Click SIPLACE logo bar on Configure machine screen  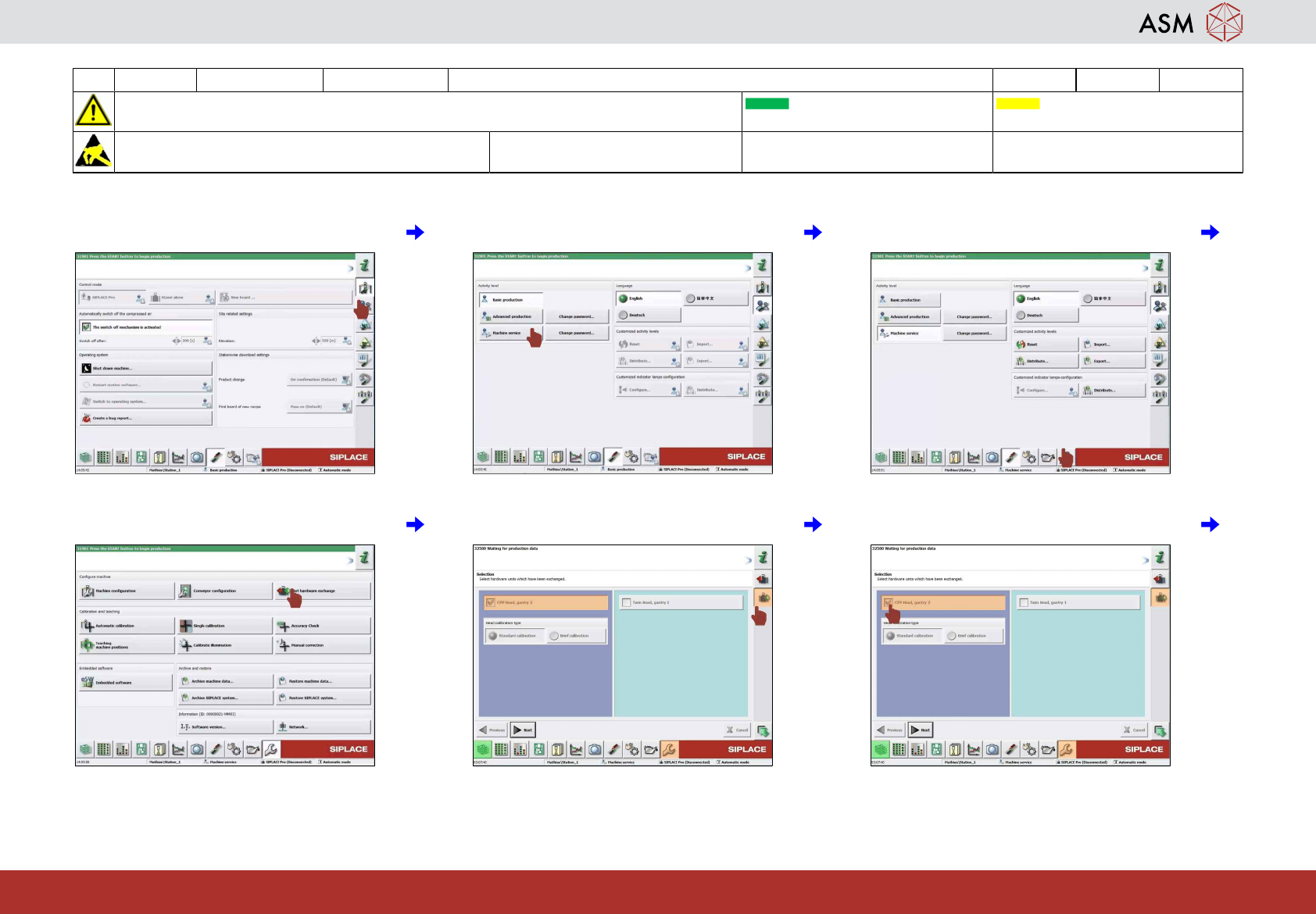click(x=316, y=749)
